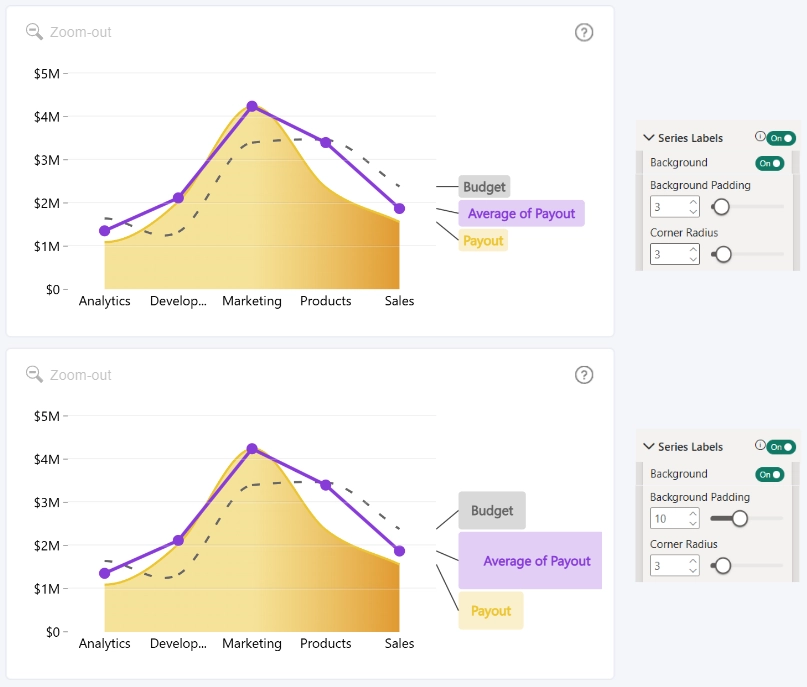The width and height of the screenshot is (807, 687).
Task: Click the Sales data point on bottom purple line
Action: point(399,551)
